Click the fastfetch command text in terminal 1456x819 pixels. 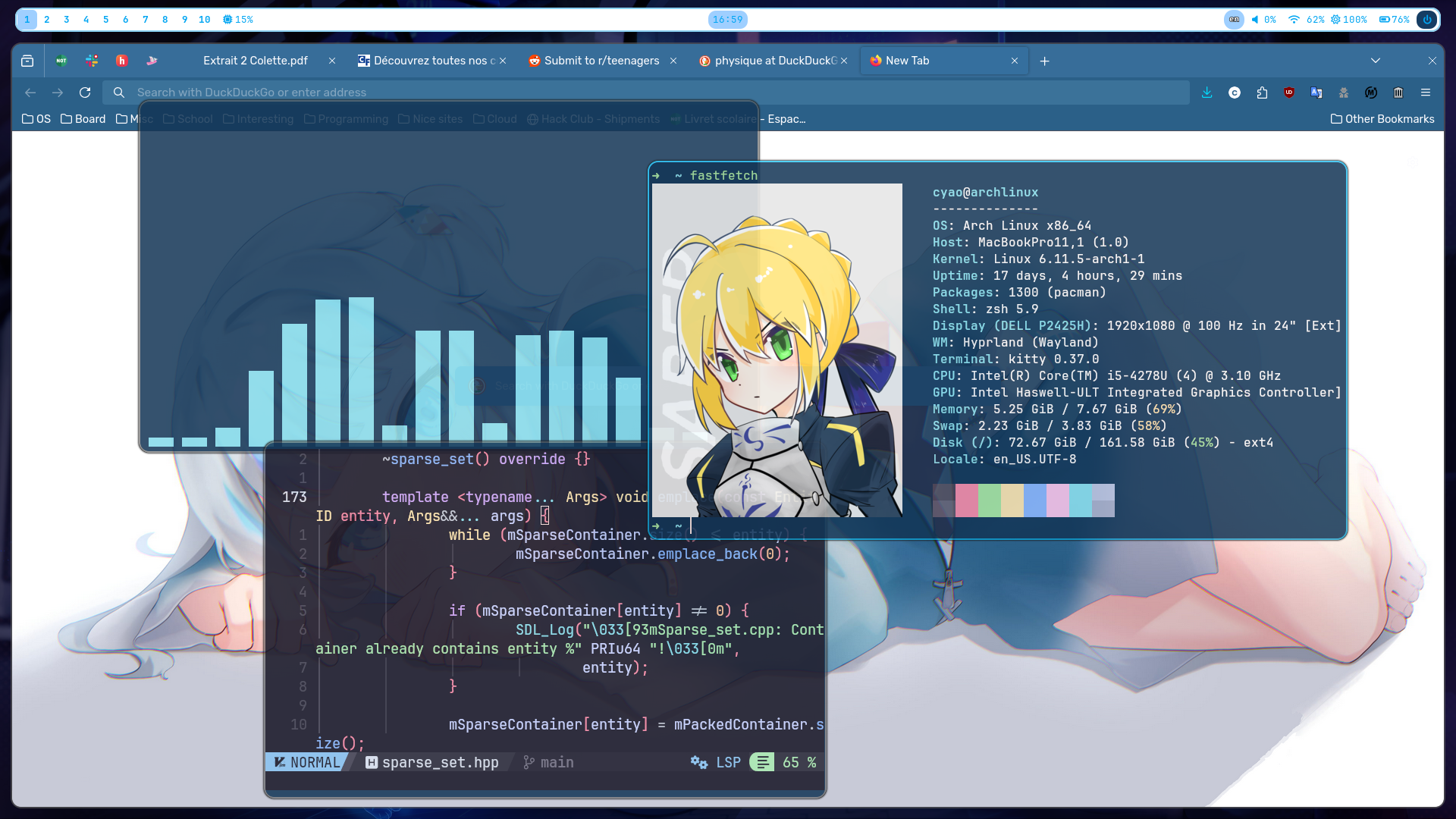723,176
